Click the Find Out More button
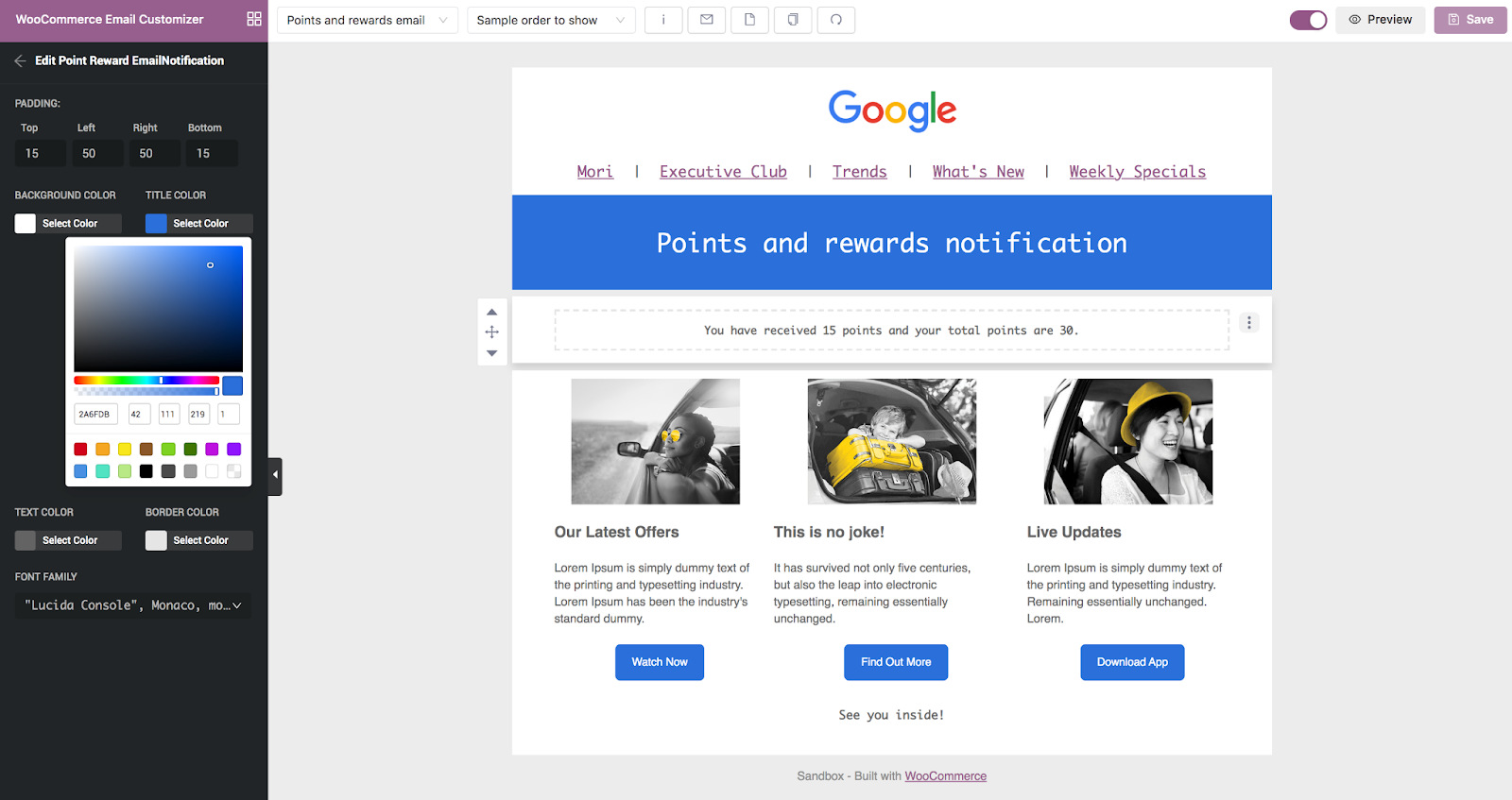The height and width of the screenshot is (800, 1512). click(896, 662)
